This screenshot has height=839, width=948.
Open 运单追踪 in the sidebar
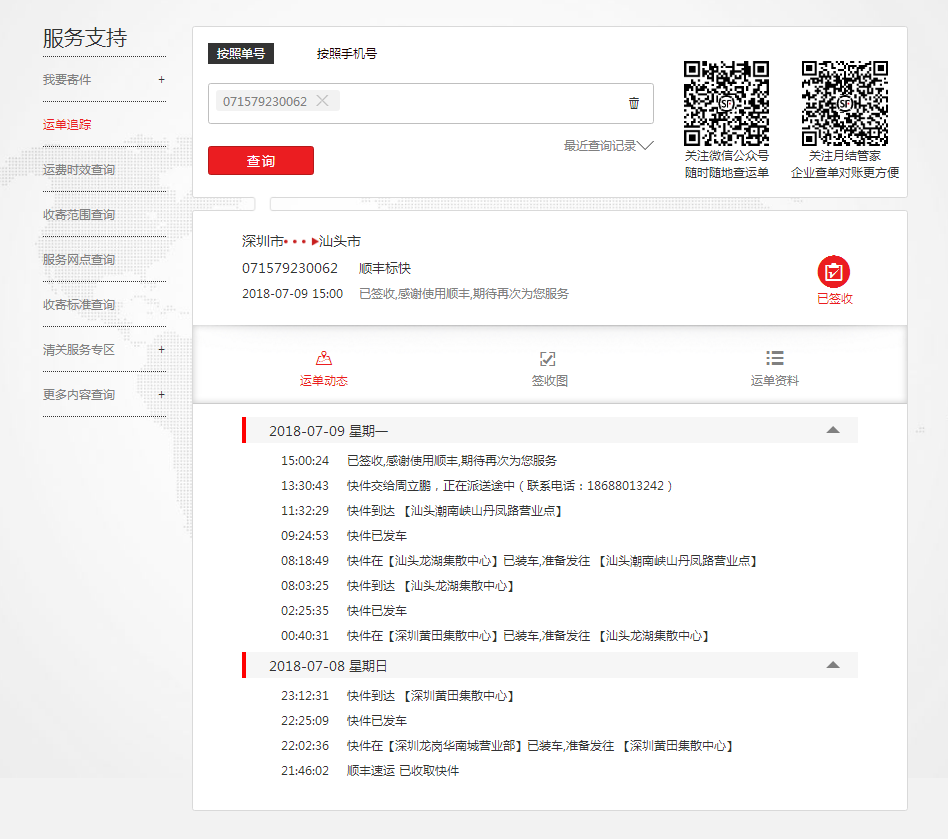[x=67, y=125]
